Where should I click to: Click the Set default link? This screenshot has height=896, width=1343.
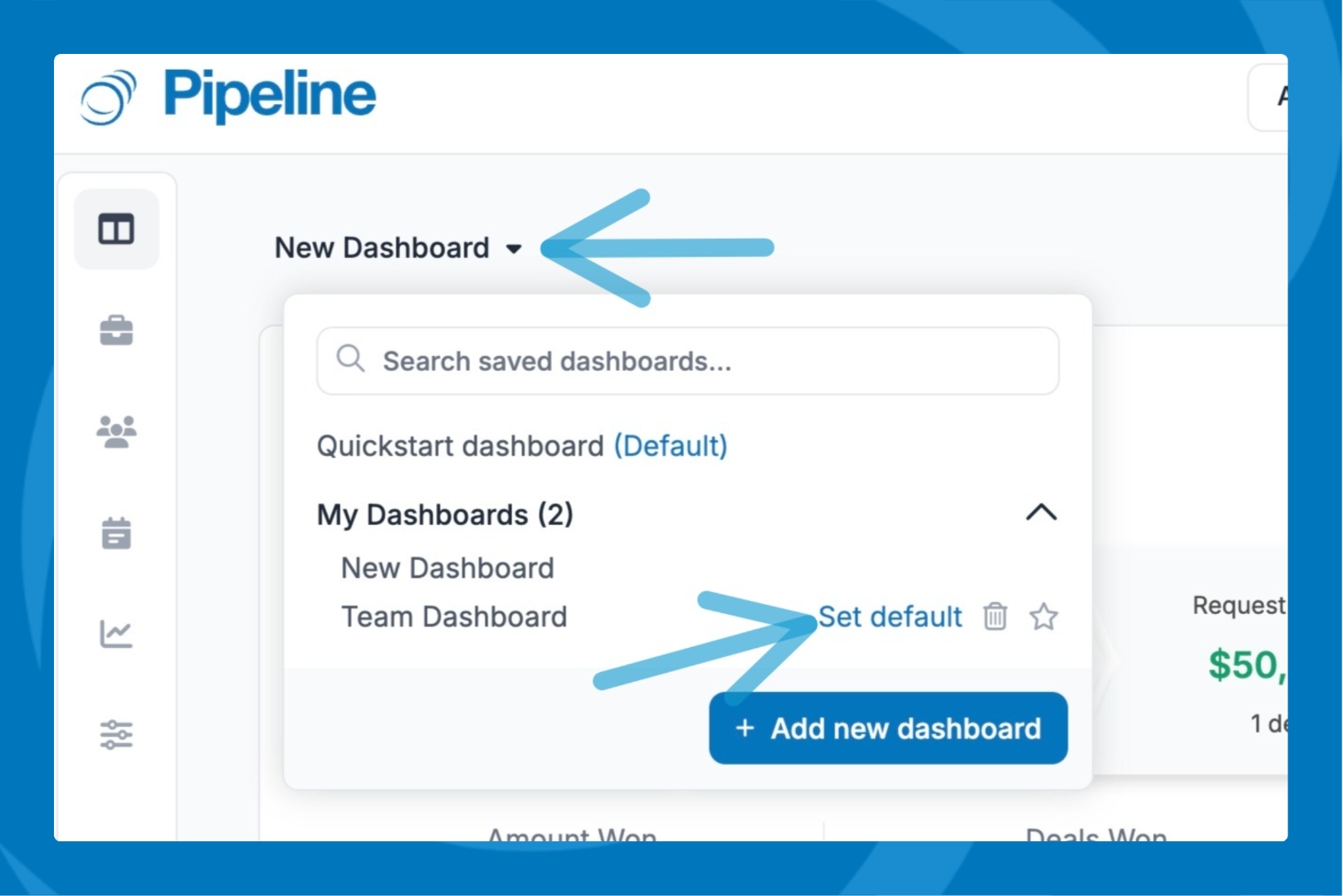point(890,617)
